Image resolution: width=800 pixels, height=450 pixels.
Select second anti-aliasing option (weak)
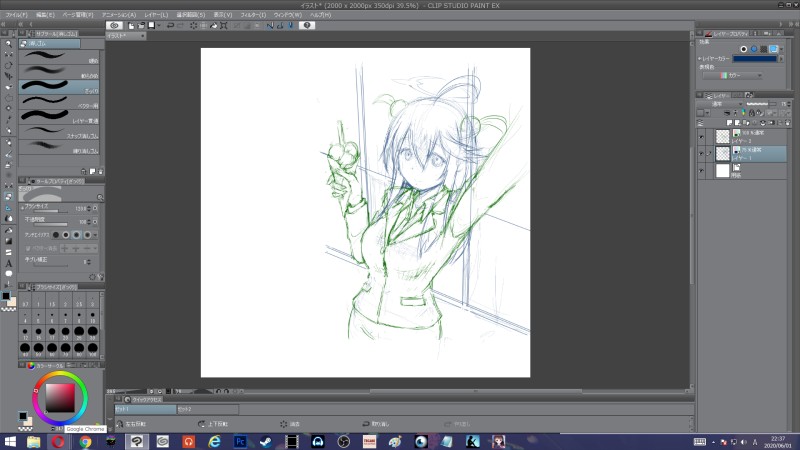[66, 235]
